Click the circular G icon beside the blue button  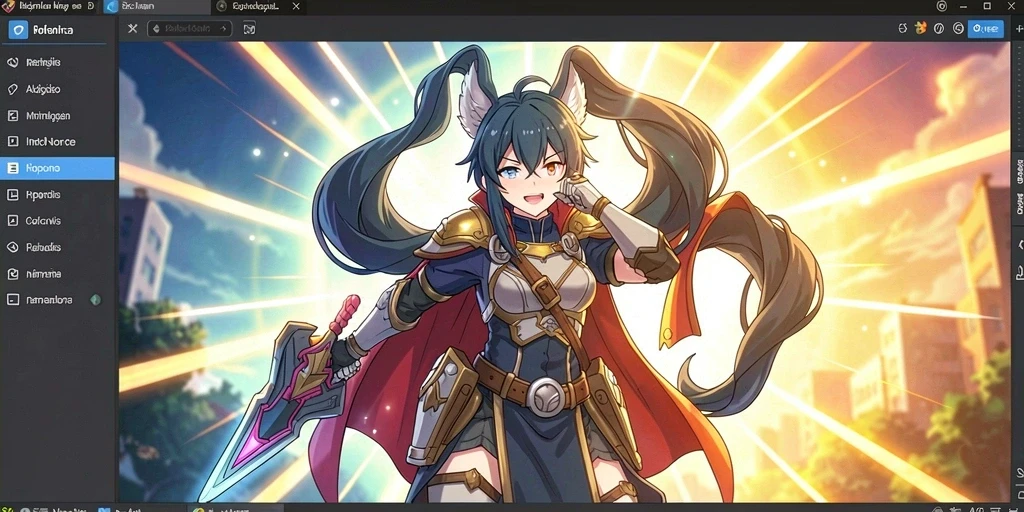click(x=958, y=28)
